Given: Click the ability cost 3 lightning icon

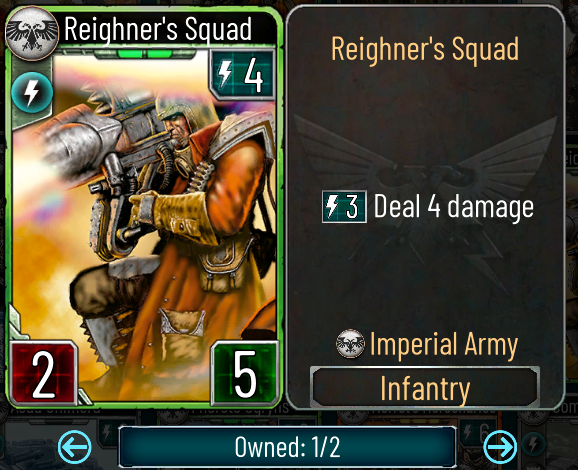Looking at the screenshot, I should (x=344, y=206).
